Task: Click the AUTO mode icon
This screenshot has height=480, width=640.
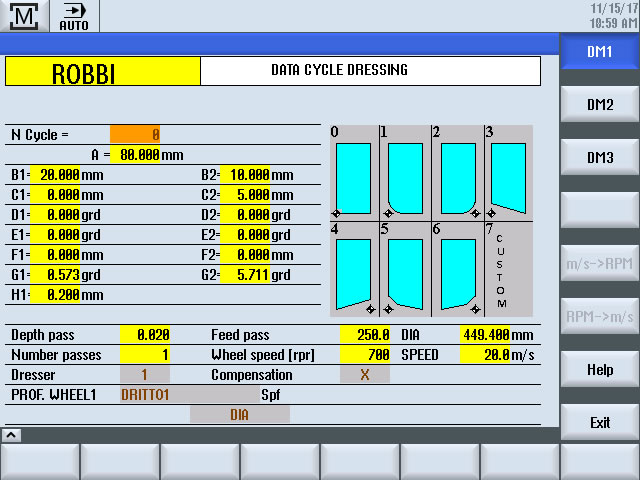Action: coord(74,16)
